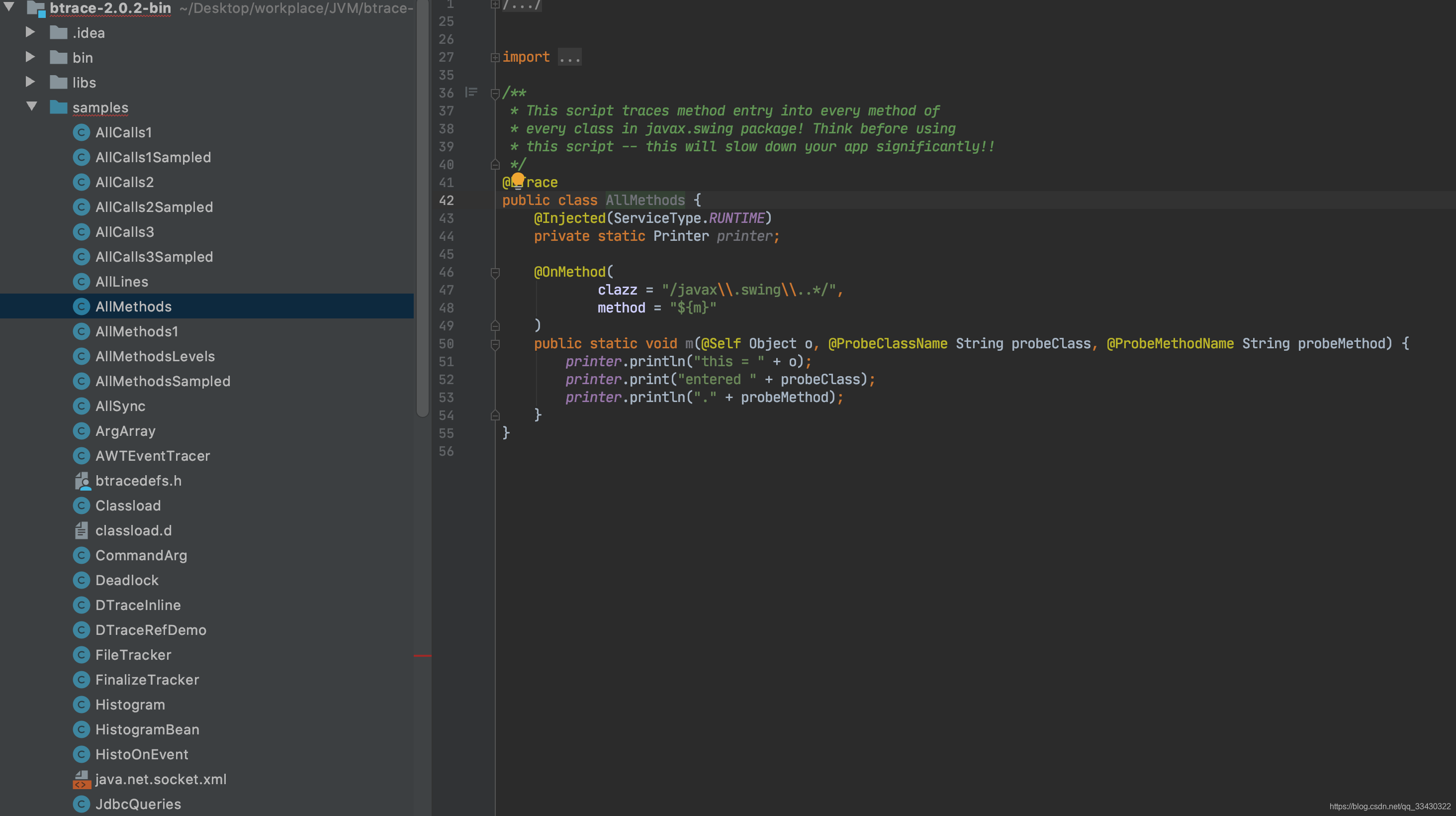The image size is (1456, 816).
Task: Click the class icon of AllLines
Action: [x=82, y=282]
